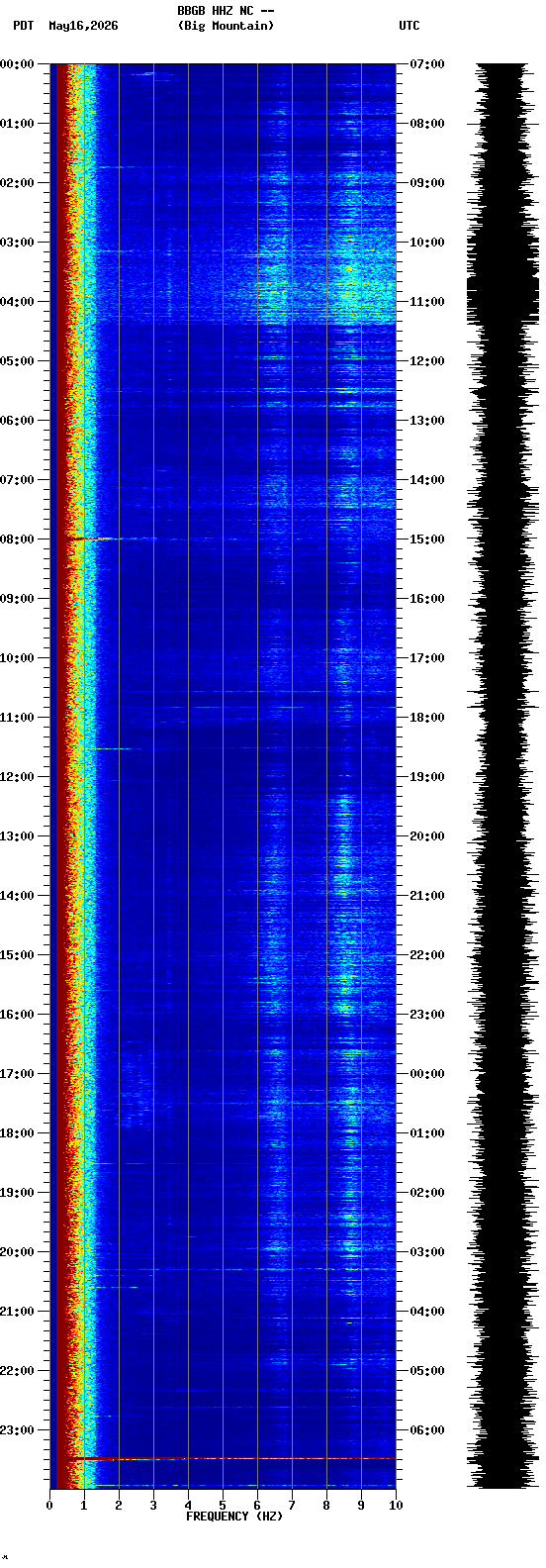Click the 16:00 PDT time label
This screenshot has height=1568, width=546.
point(17,1015)
